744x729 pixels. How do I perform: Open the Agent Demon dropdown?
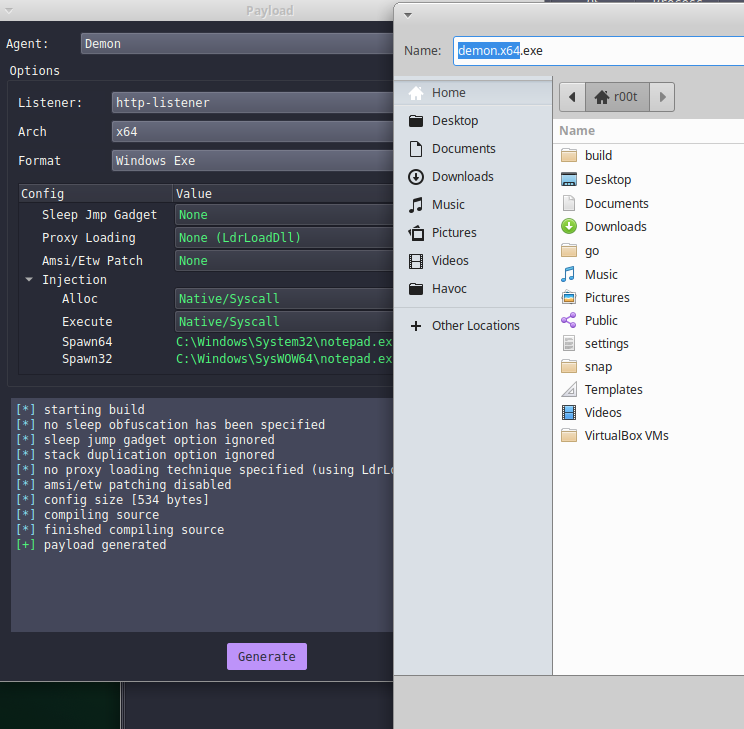point(236,44)
